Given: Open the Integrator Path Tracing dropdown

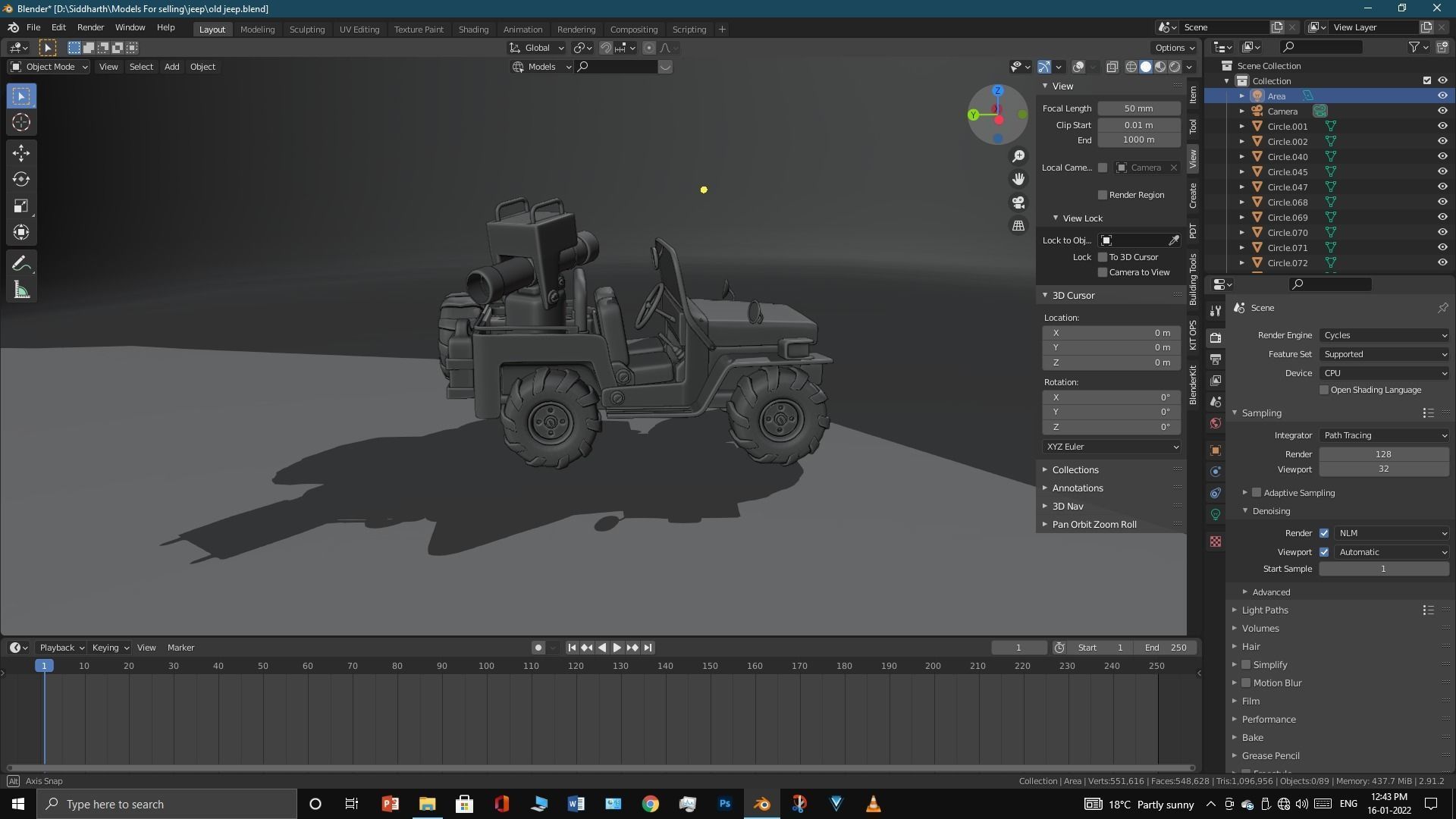Looking at the screenshot, I should click(1385, 435).
